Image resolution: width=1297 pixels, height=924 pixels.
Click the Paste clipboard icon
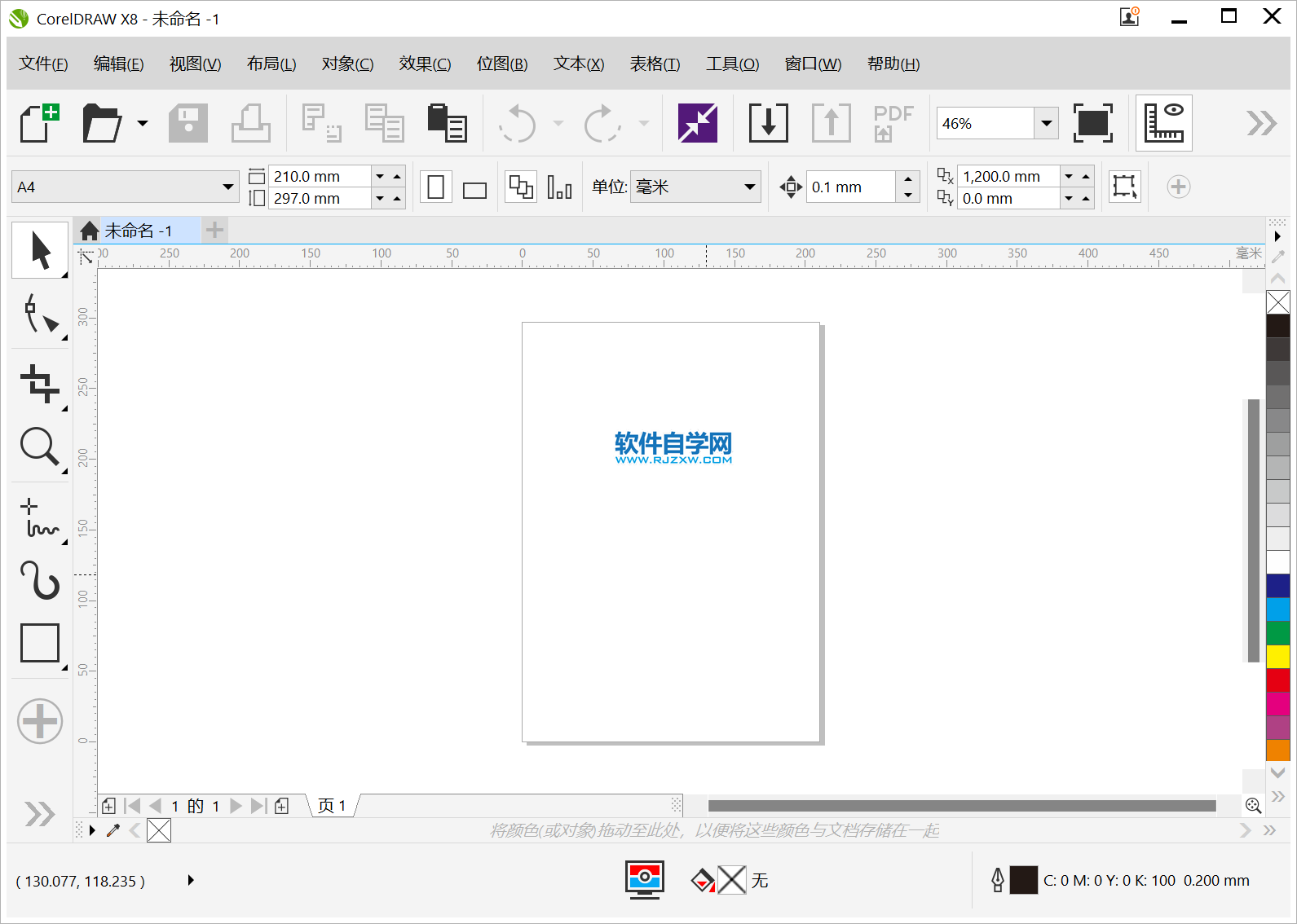click(x=448, y=123)
